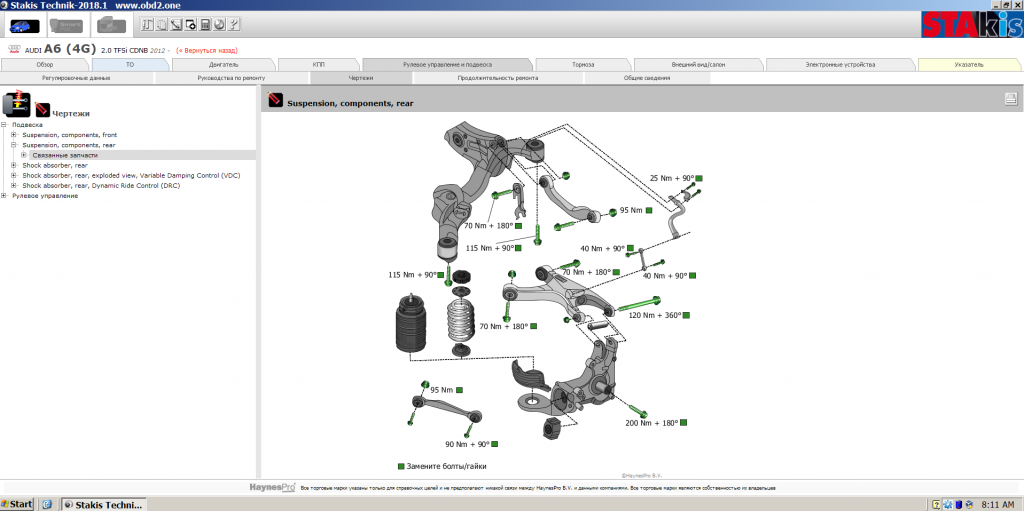
Task: Open the Двигатель tab
Action: (223, 64)
